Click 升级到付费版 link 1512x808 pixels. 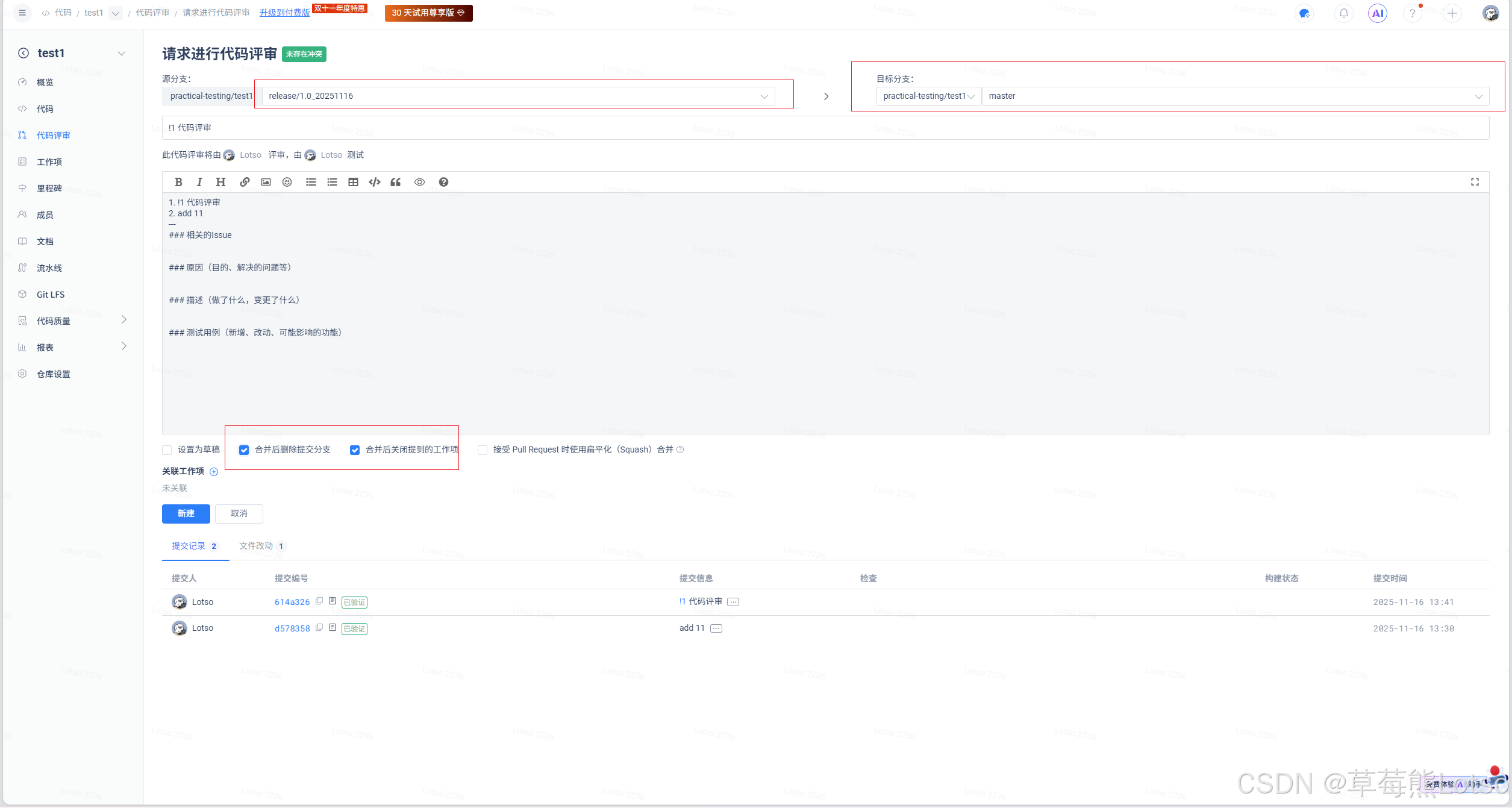(284, 13)
